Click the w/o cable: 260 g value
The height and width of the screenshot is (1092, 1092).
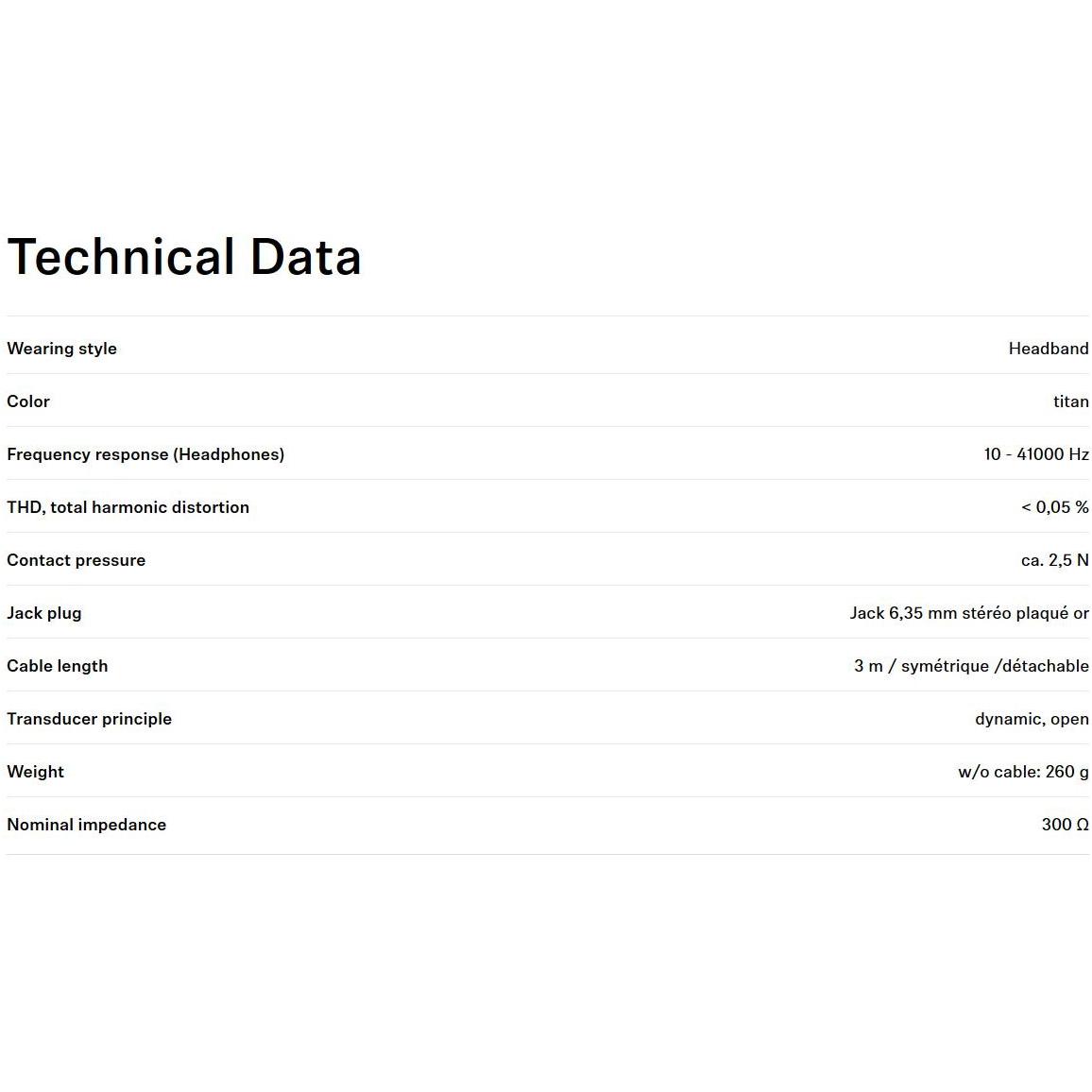(1023, 772)
